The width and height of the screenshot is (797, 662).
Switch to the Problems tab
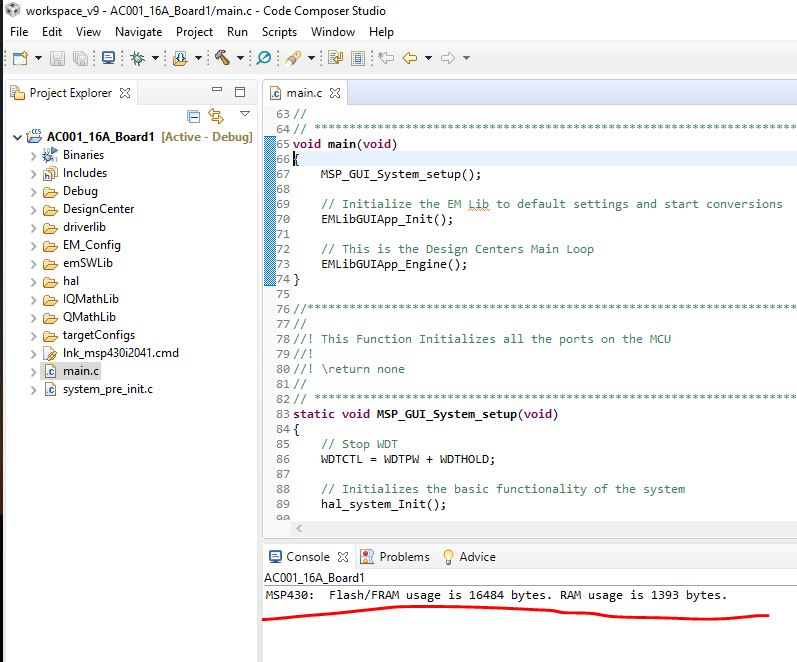point(403,557)
